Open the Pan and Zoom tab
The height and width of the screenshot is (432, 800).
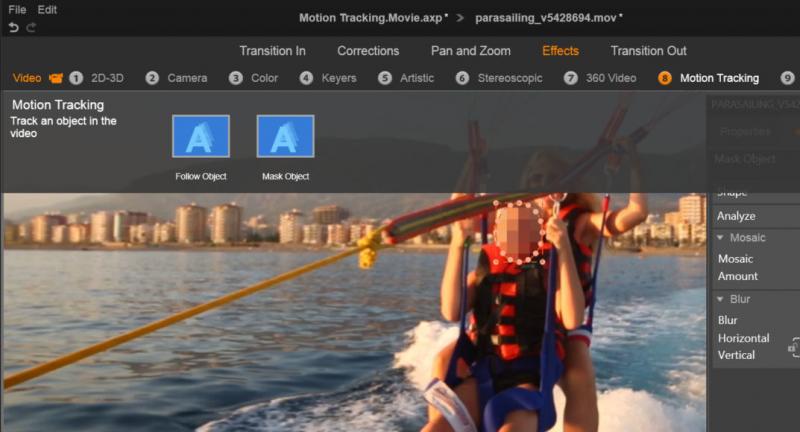tap(470, 51)
